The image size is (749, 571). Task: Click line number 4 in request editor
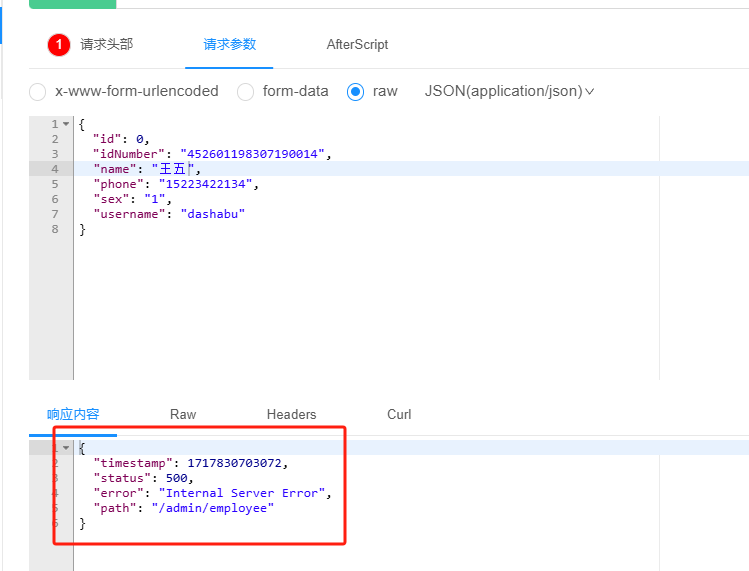click(54, 169)
